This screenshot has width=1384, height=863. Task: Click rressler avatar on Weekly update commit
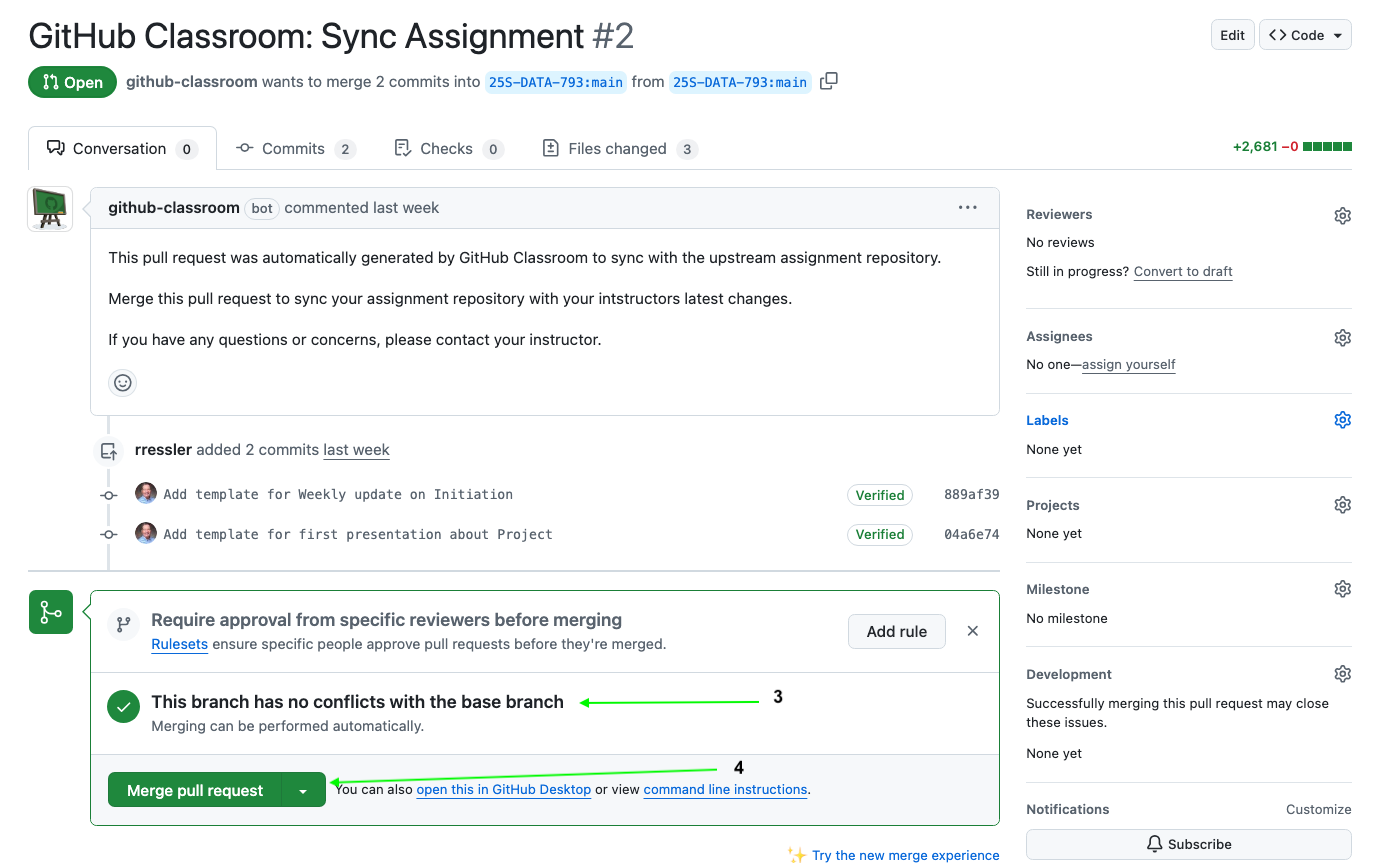pos(146,493)
